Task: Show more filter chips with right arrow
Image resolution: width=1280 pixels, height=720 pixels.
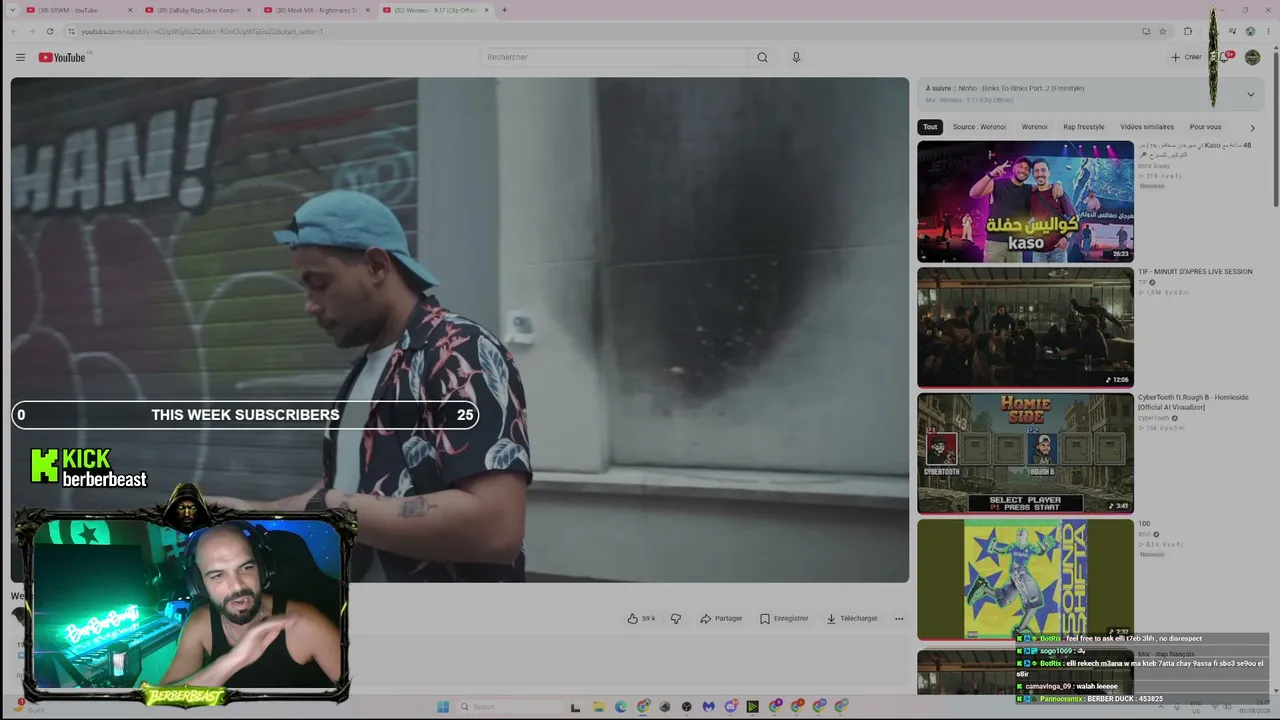Action: (x=1252, y=127)
